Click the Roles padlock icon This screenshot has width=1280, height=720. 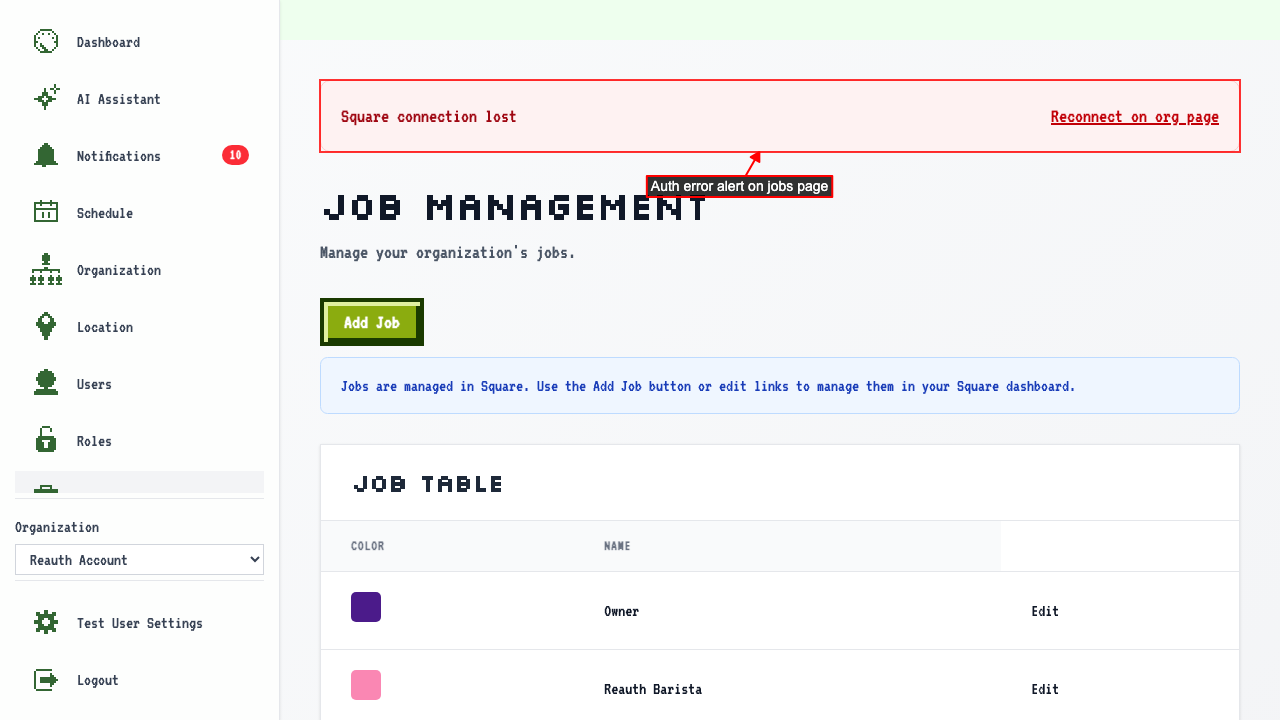tap(46, 441)
